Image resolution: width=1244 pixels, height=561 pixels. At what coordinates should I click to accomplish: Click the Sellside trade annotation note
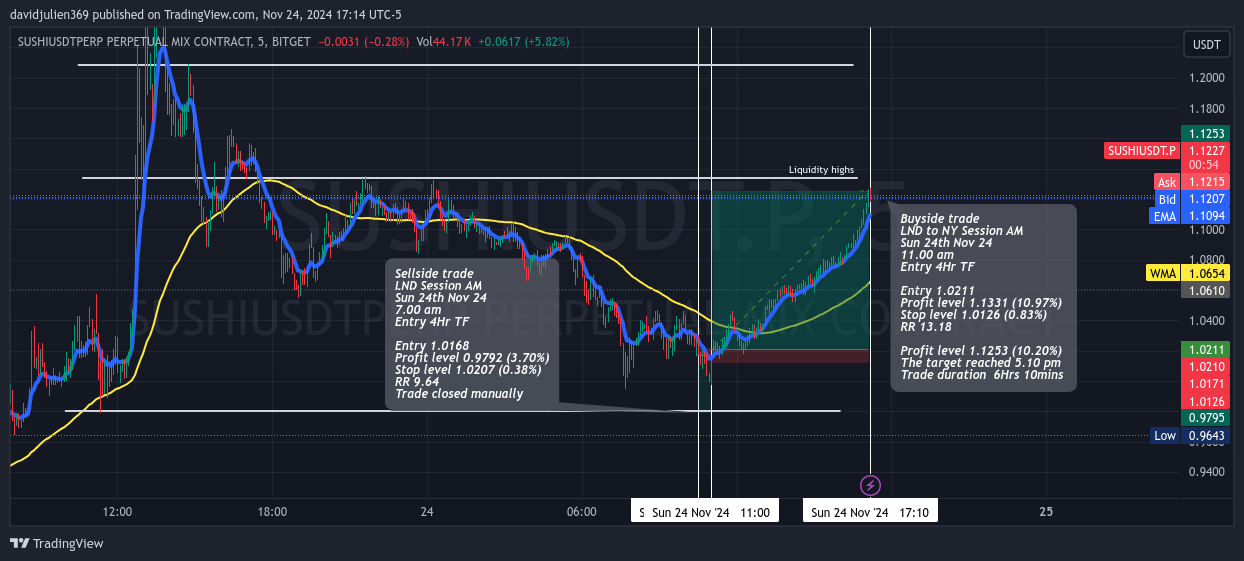(472, 333)
